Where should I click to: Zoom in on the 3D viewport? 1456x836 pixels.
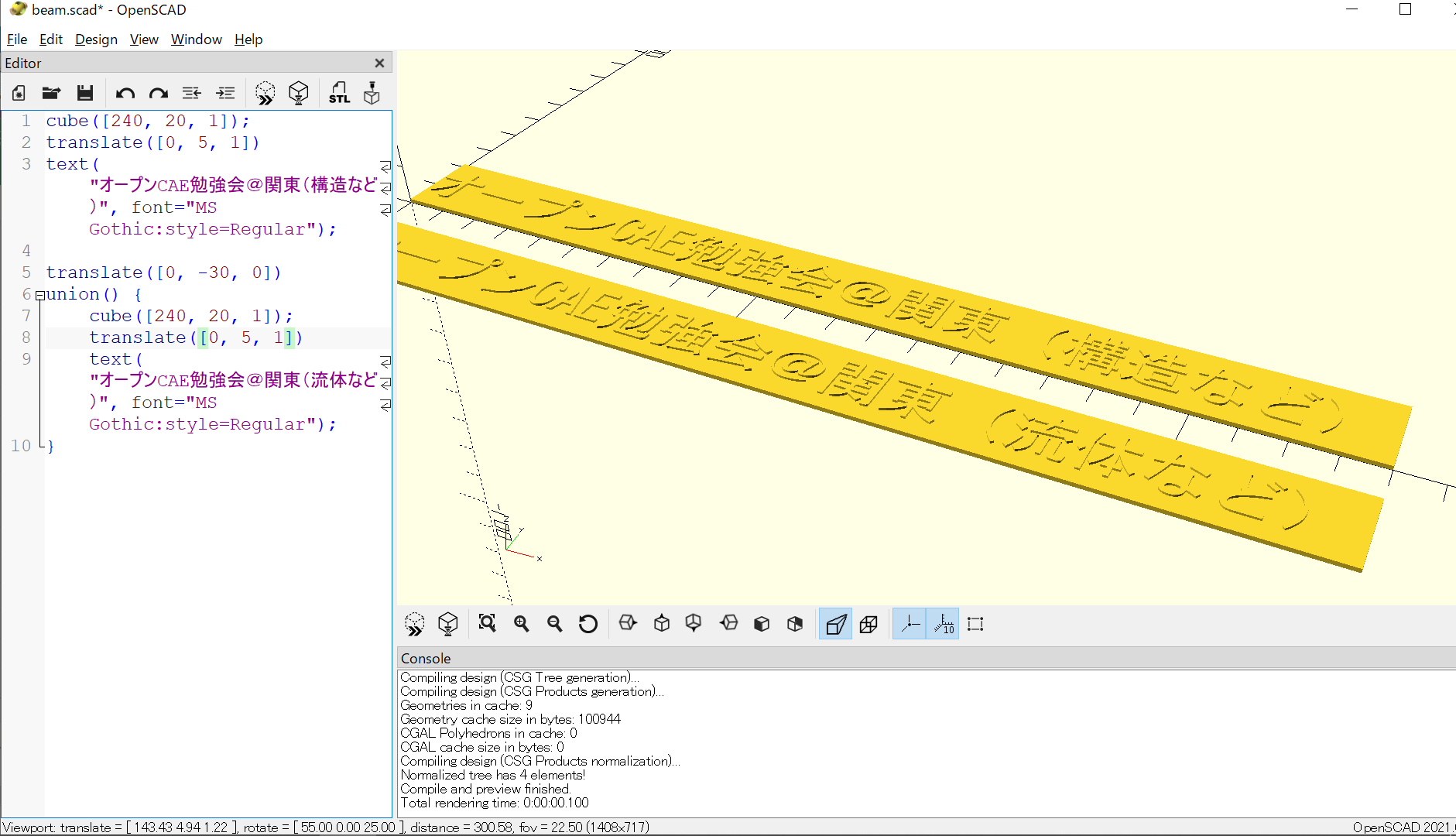(522, 624)
